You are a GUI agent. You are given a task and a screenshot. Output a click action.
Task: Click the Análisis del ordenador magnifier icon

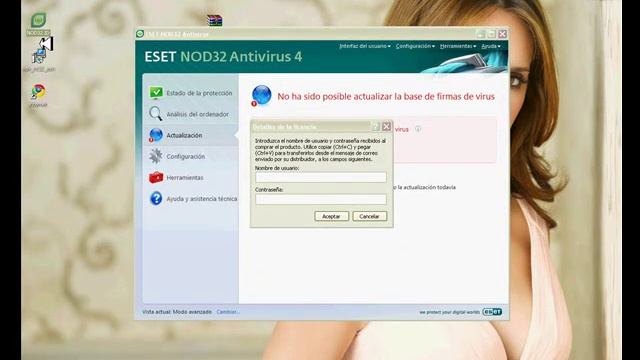coord(156,114)
